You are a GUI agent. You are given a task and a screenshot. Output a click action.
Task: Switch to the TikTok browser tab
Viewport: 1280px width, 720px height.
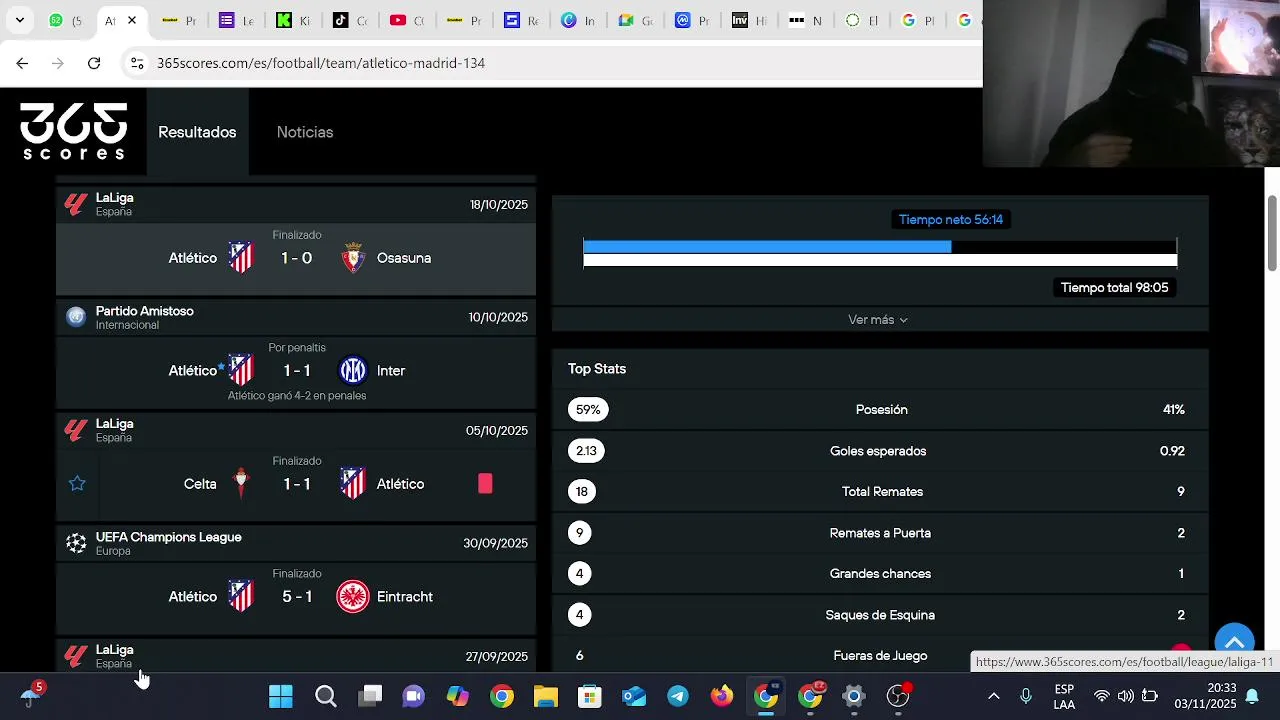tap(350, 20)
